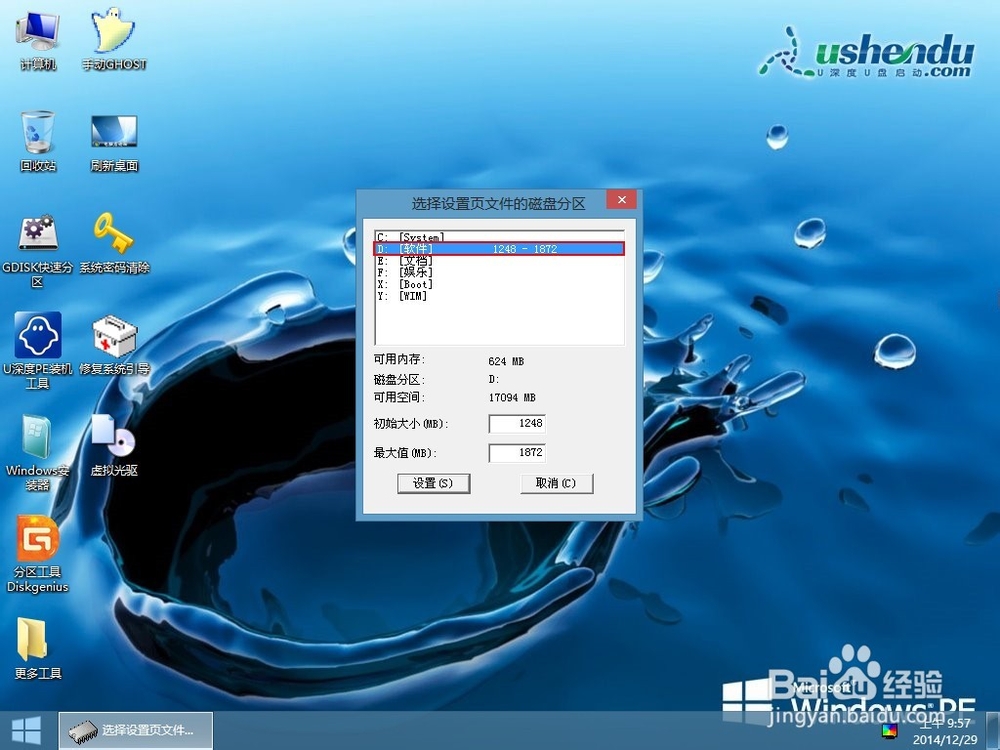Click the Windows Start button
Viewport: 1000px width, 750px height.
coord(26,730)
